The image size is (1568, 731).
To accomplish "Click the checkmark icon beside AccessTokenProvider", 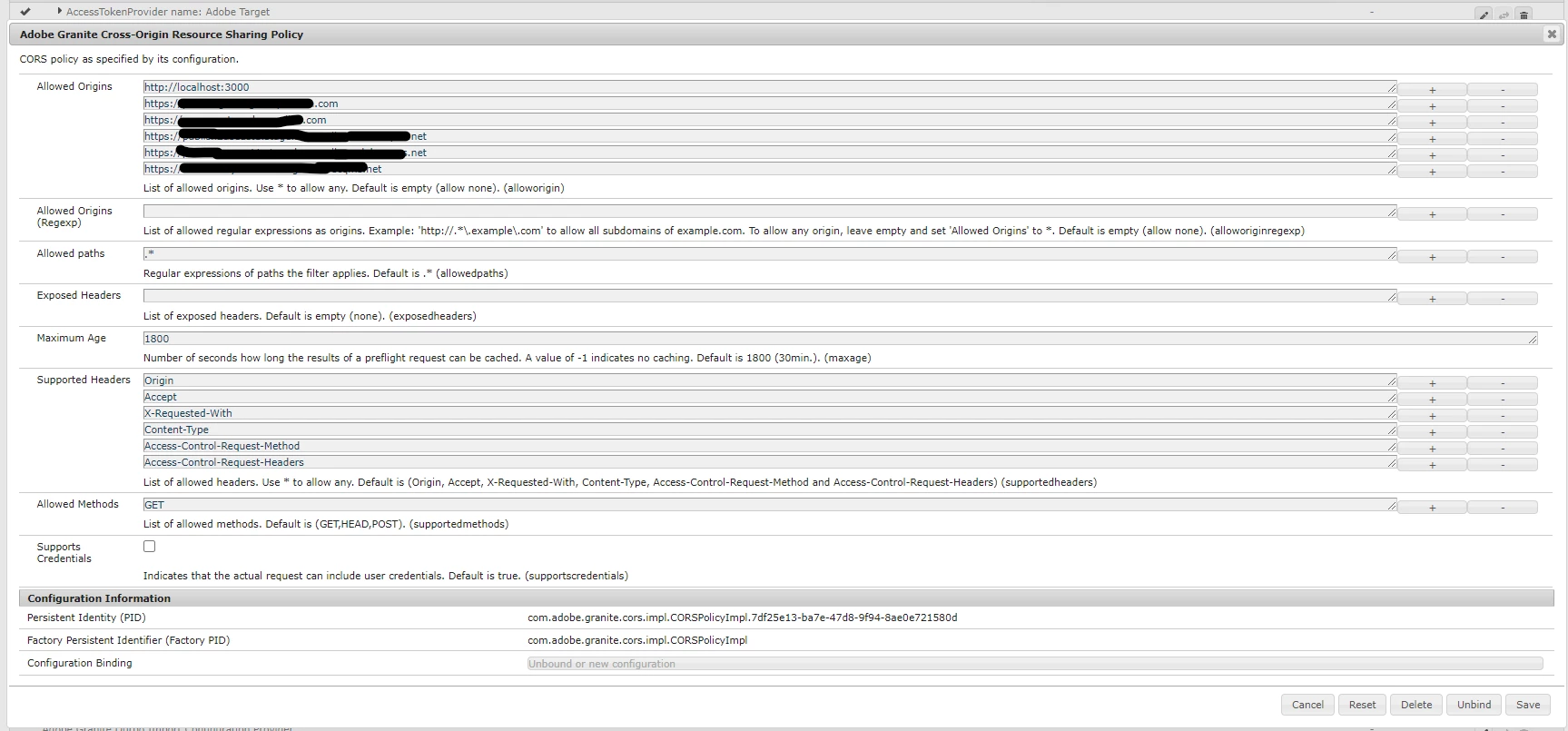I will pos(25,12).
